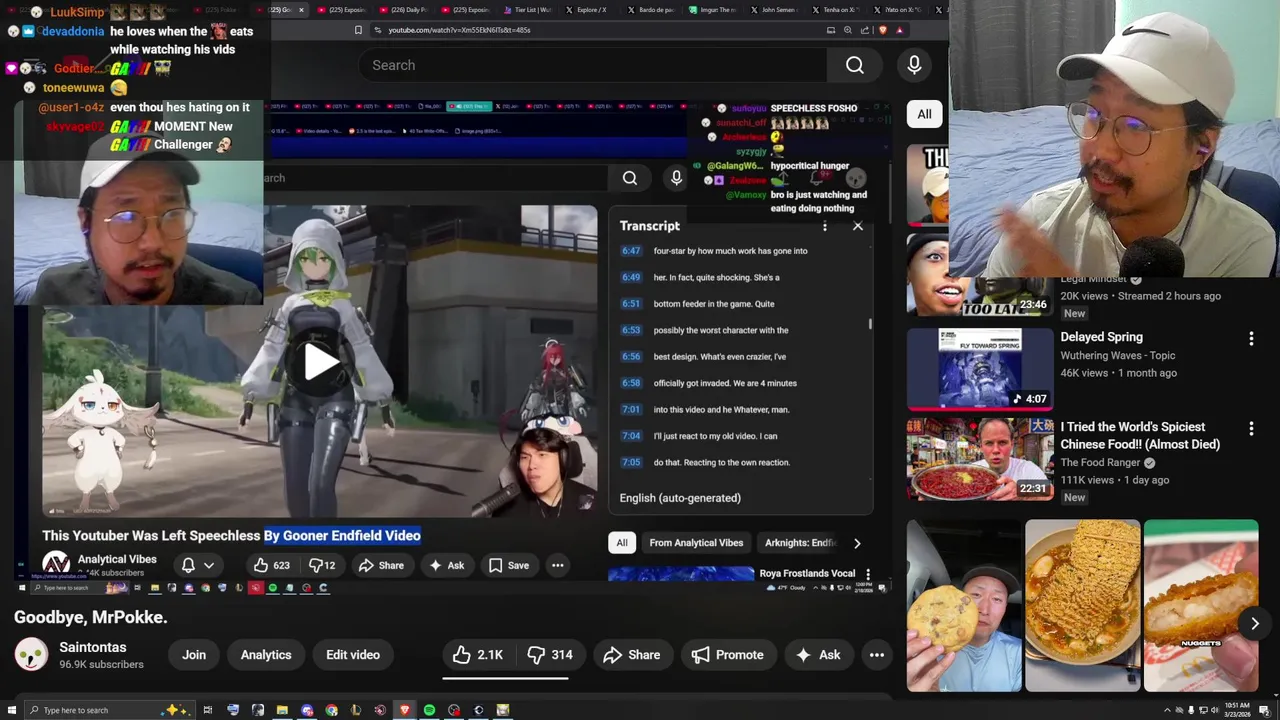The image size is (1280, 720).
Task: Click the Promote button
Action: [727, 655]
